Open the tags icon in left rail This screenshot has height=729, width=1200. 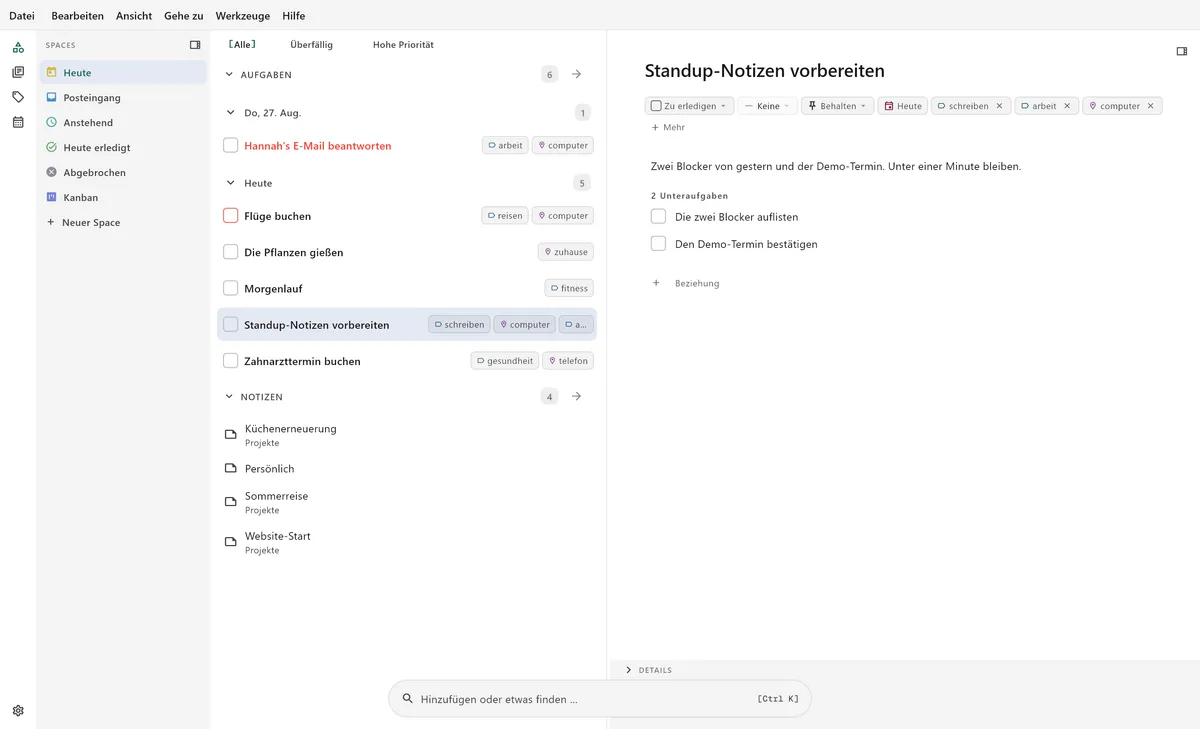click(x=18, y=97)
